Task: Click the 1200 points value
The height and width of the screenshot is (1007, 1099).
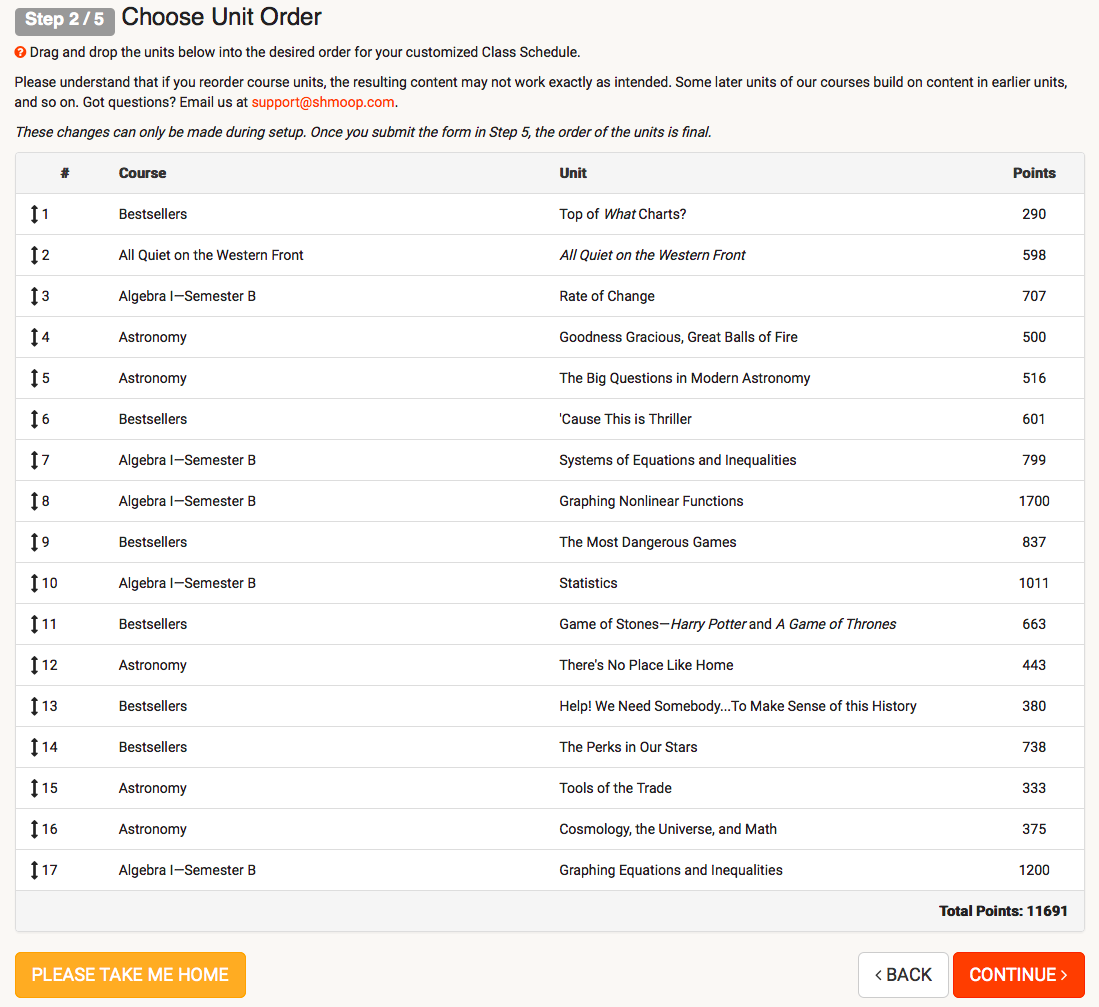Action: point(1034,870)
